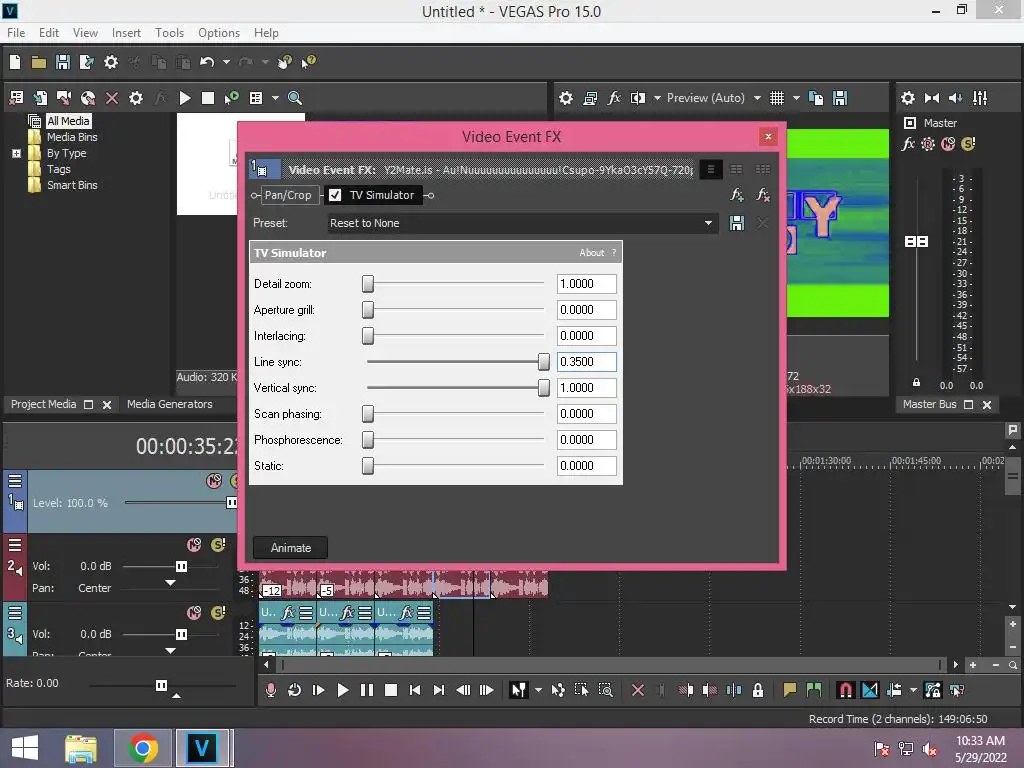This screenshot has height=768, width=1024.
Task: Open the overlays dropdown arrow beside the grid
Action: pos(796,98)
